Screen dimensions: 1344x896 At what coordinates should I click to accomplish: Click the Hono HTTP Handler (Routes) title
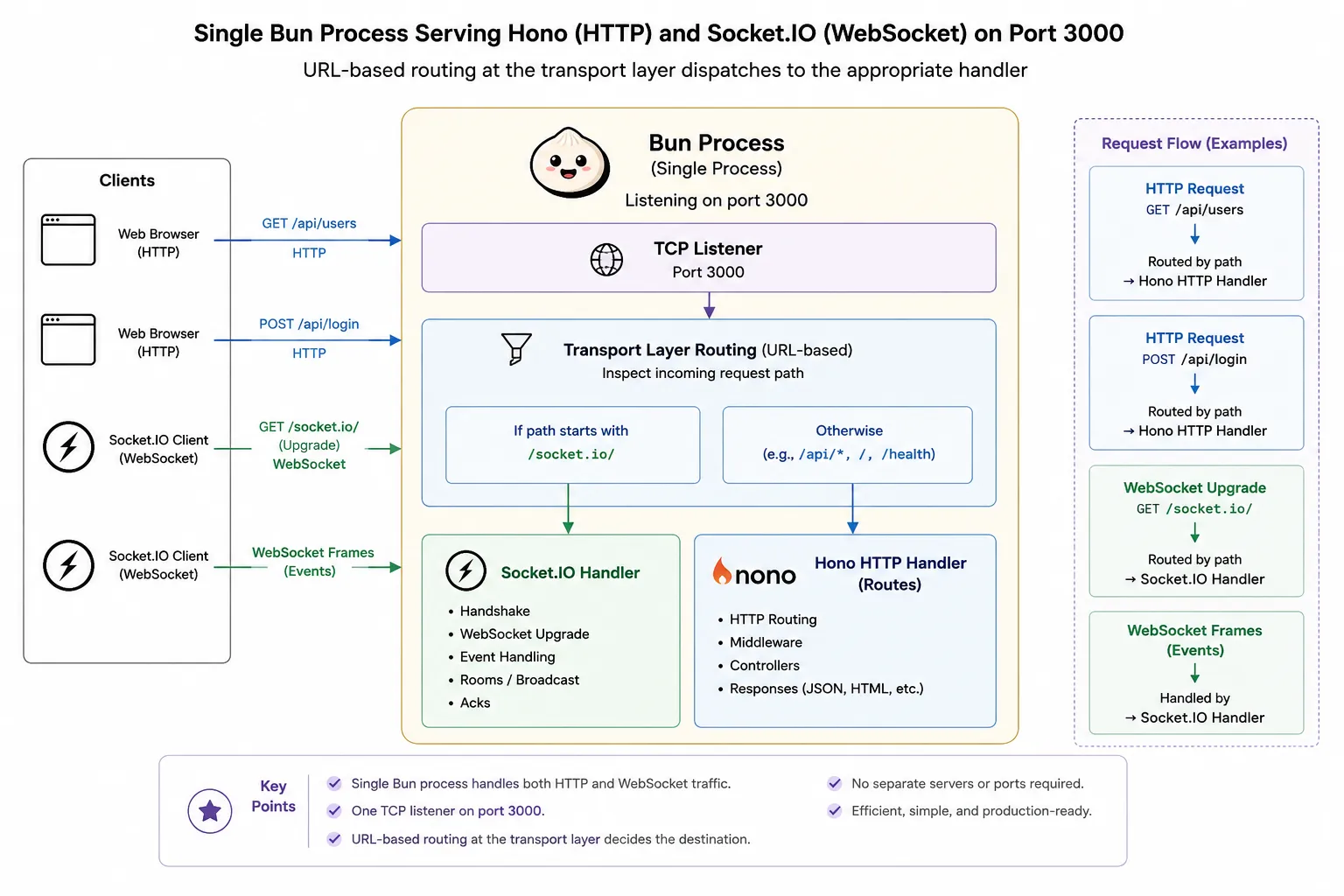pyautogui.click(x=890, y=573)
